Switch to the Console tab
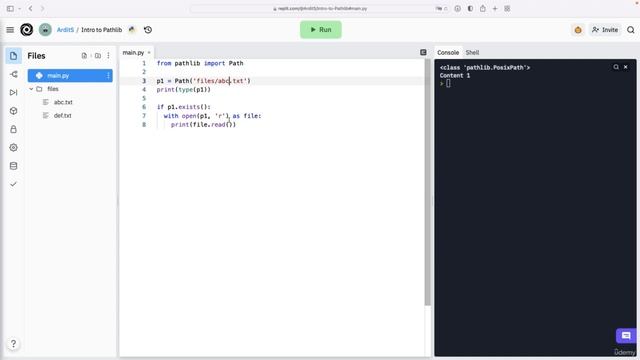Screen dimensions: 640x360 point(448,53)
